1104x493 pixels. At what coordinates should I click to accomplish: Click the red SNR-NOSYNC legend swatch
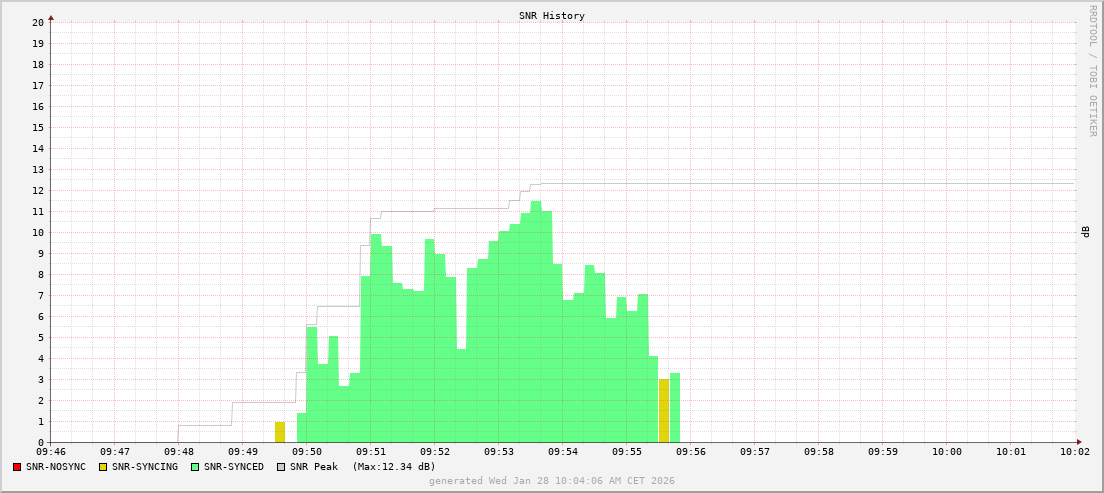(x=17, y=467)
